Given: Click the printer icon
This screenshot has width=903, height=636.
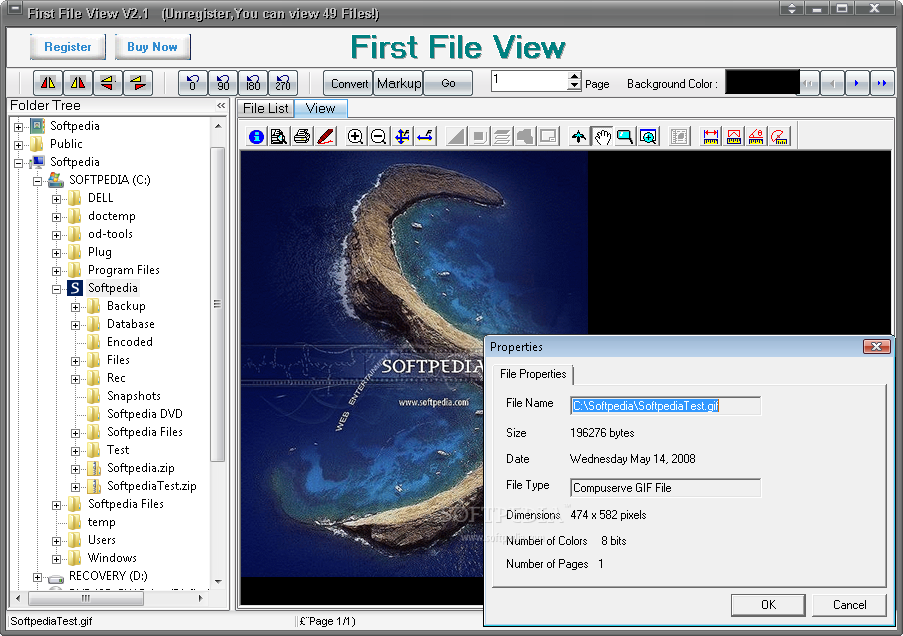Looking at the screenshot, I should click(x=302, y=137).
